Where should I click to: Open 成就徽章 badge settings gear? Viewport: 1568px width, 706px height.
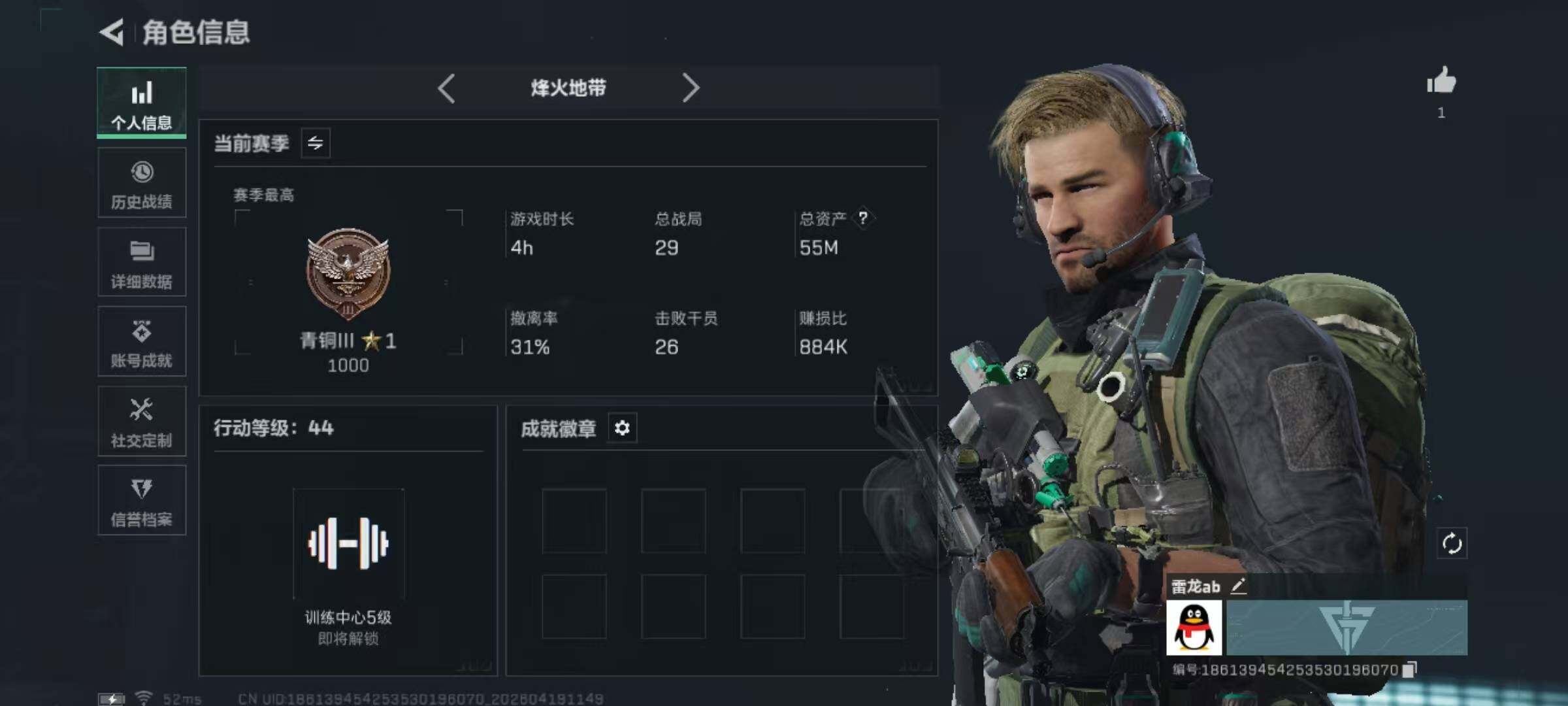(x=622, y=428)
